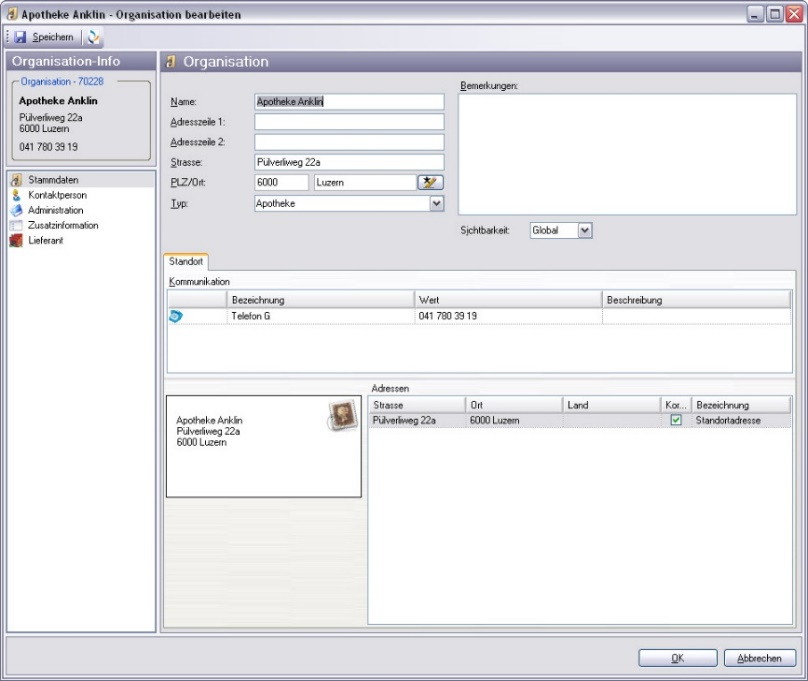
Task: Click into the Adresszeile 1 field
Action: point(348,122)
